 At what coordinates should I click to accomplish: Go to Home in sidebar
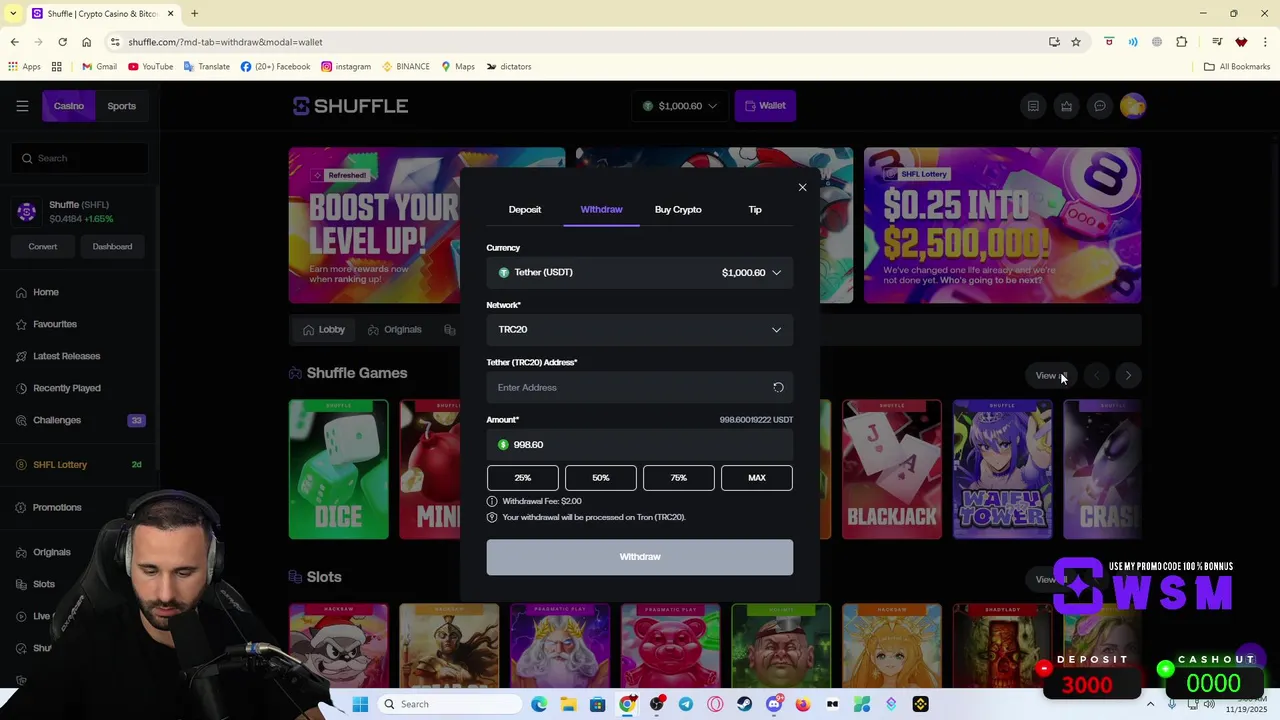pyautogui.click(x=46, y=292)
